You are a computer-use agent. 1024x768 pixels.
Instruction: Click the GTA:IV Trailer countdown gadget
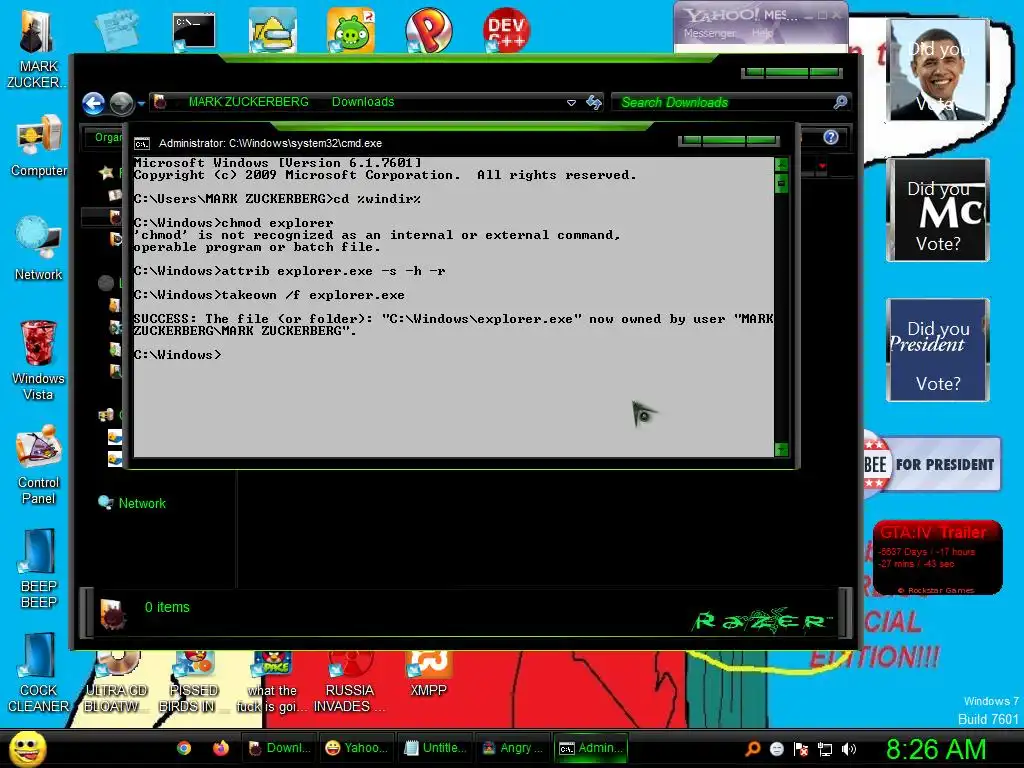937,557
